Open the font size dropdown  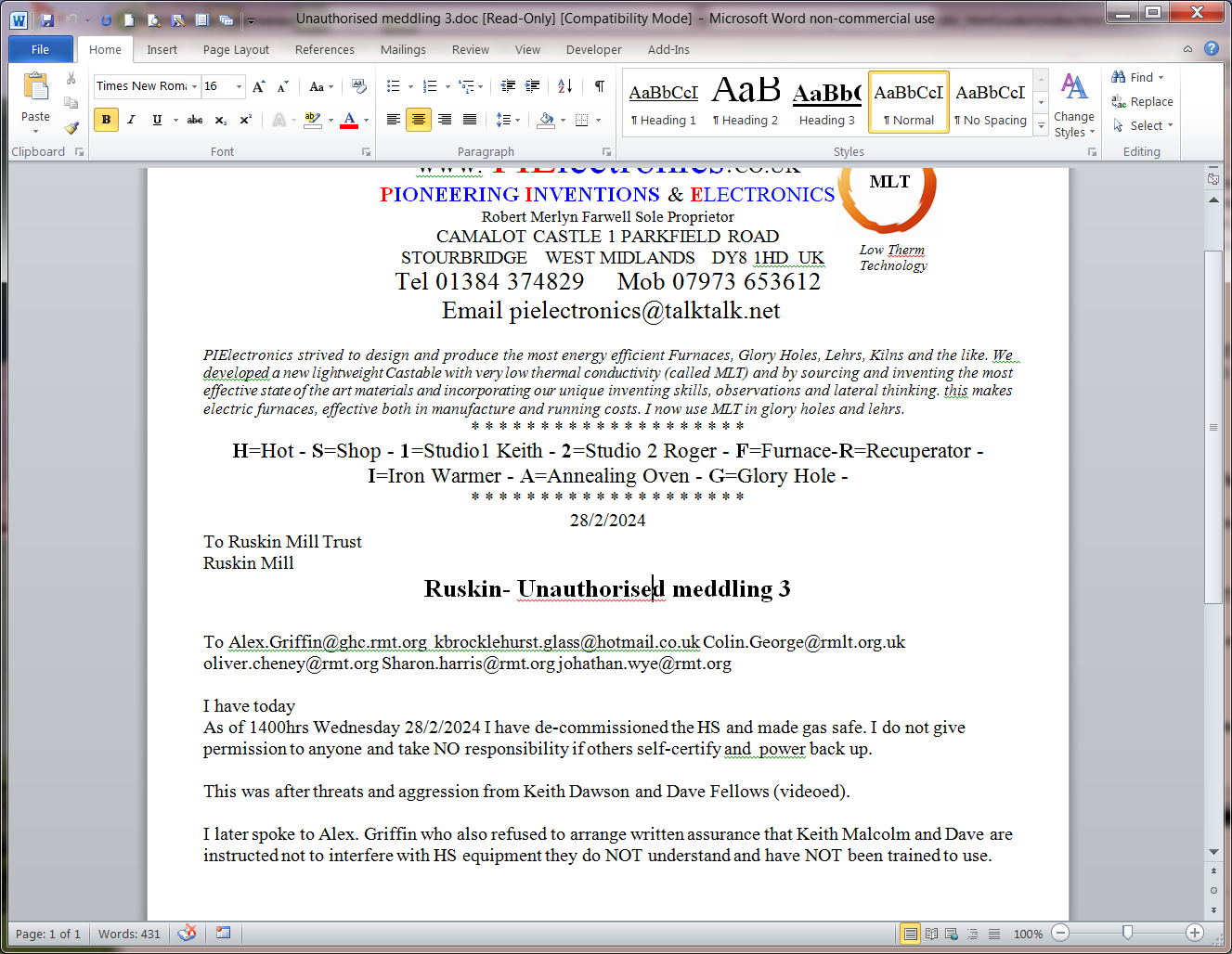[239, 86]
